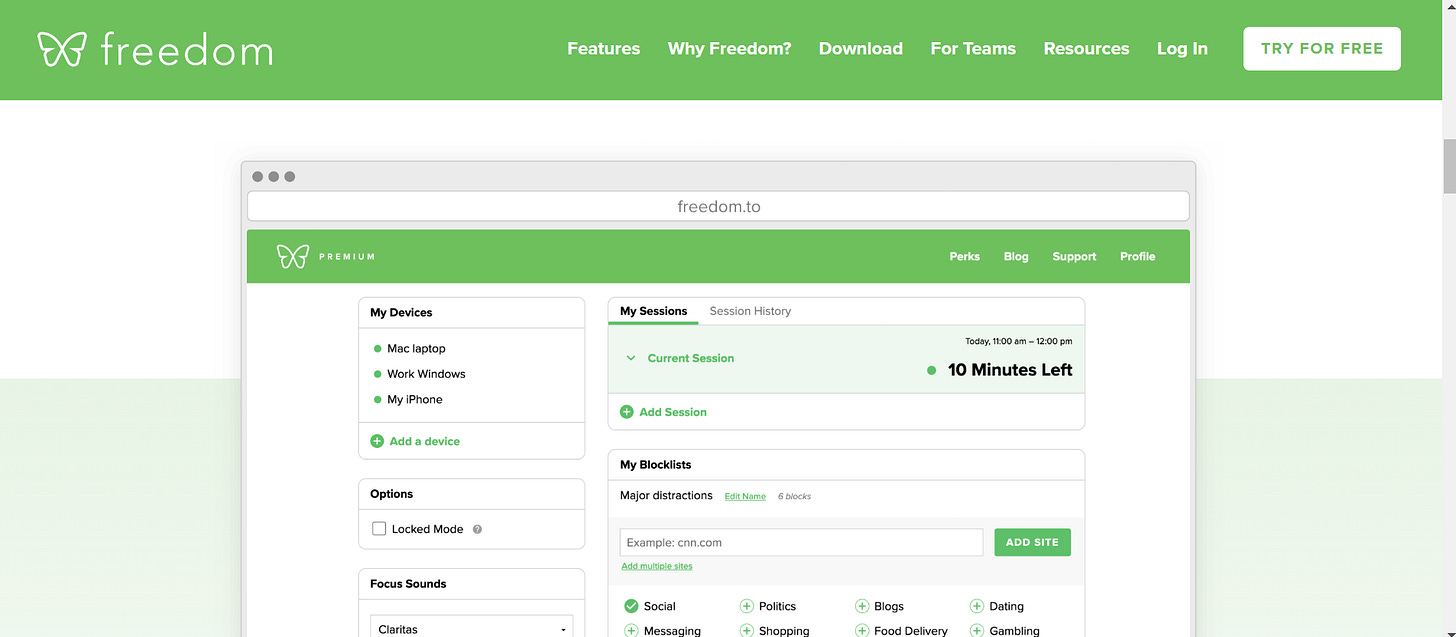Screen dimensions: 1456x637
Task: Enable Locked Mode checkbox
Action: [379, 529]
